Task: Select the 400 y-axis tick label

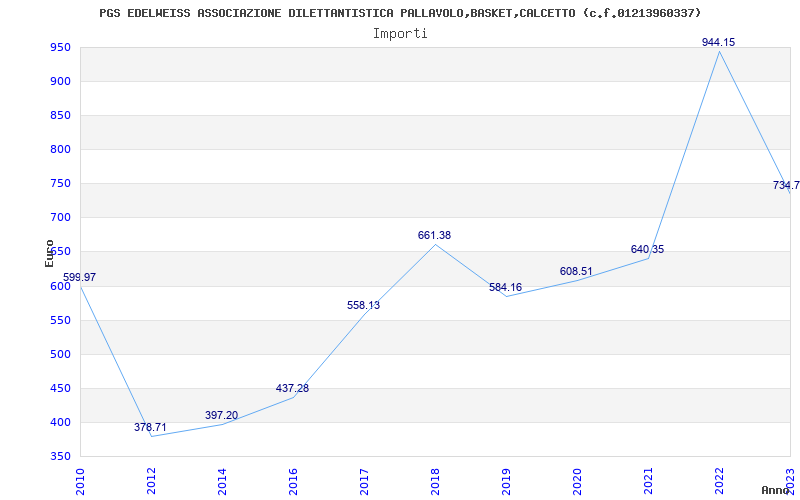Action: 60,422
